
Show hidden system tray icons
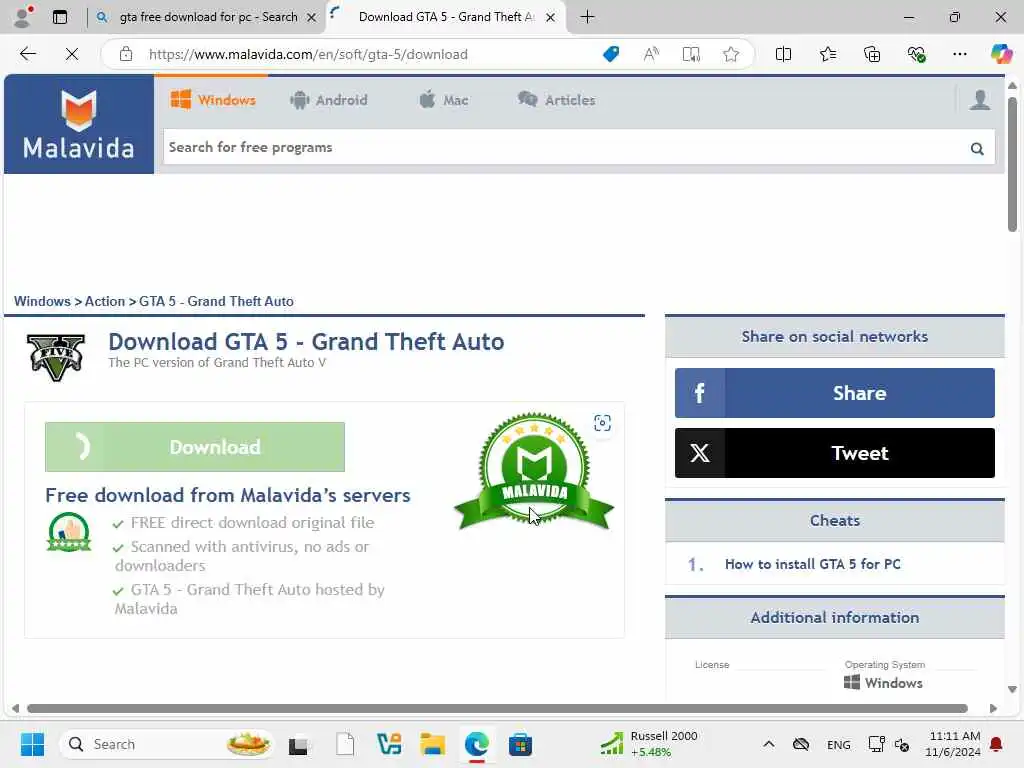(x=769, y=744)
